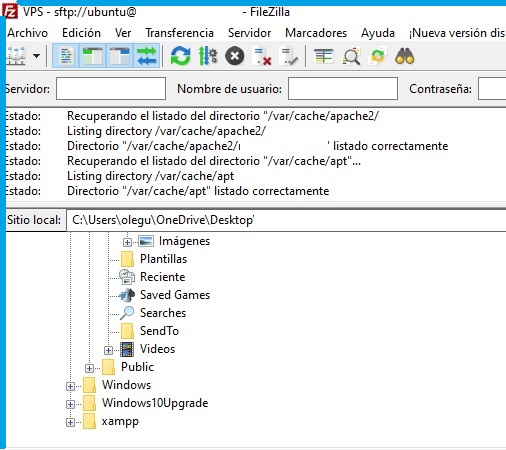
Task: Open the Site Manager dropdown arrow
Action: [x=37, y=56]
